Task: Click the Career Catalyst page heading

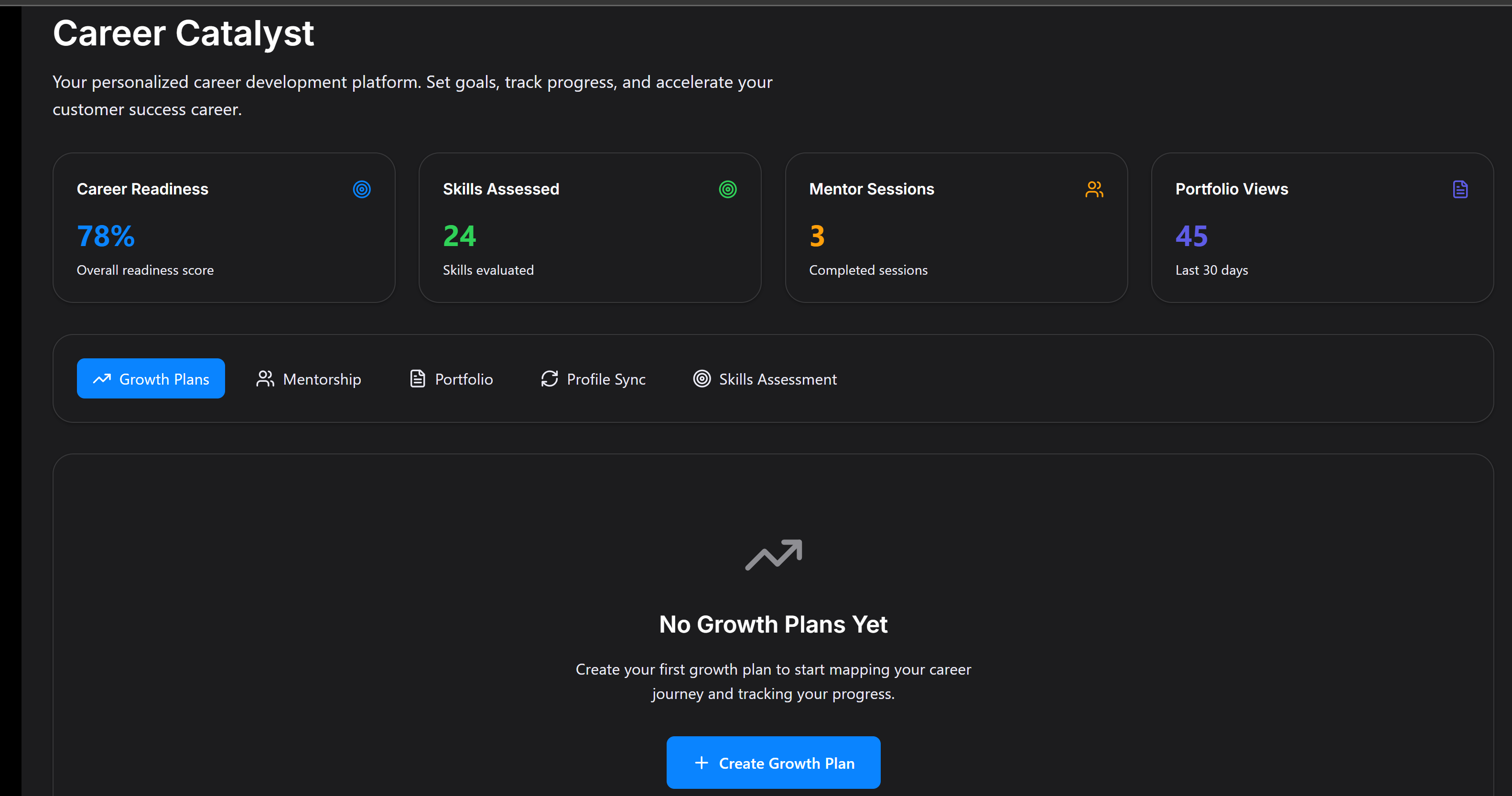Action: tap(183, 33)
